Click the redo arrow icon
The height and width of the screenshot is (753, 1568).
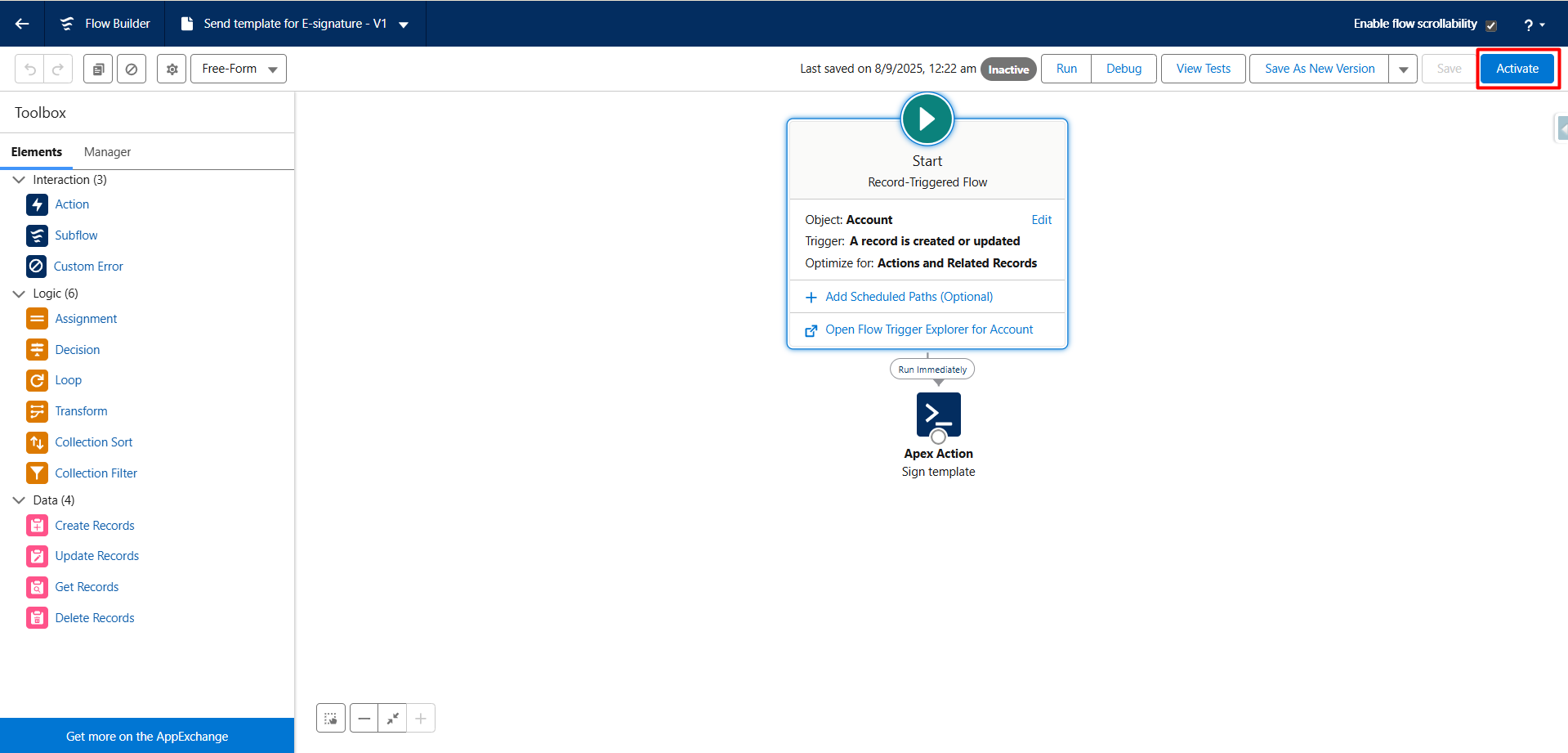58,69
